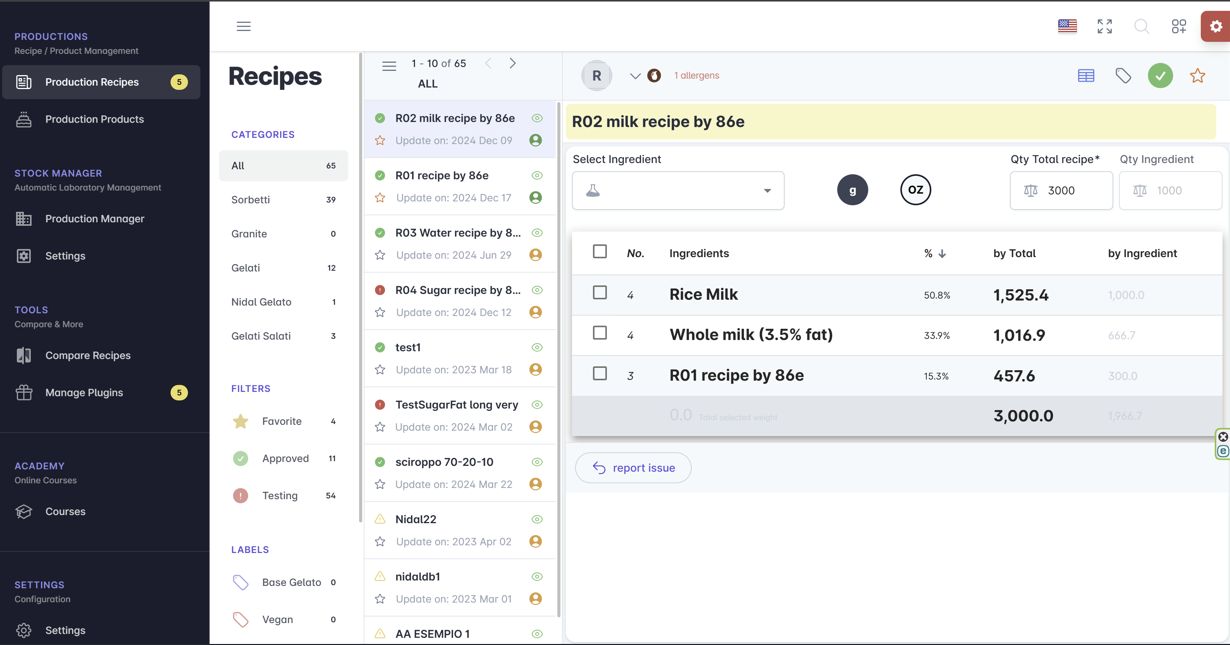This screenshot has height=645, width=1230.
Task: Open Production Products in sidebar
Action: [94, 119]
